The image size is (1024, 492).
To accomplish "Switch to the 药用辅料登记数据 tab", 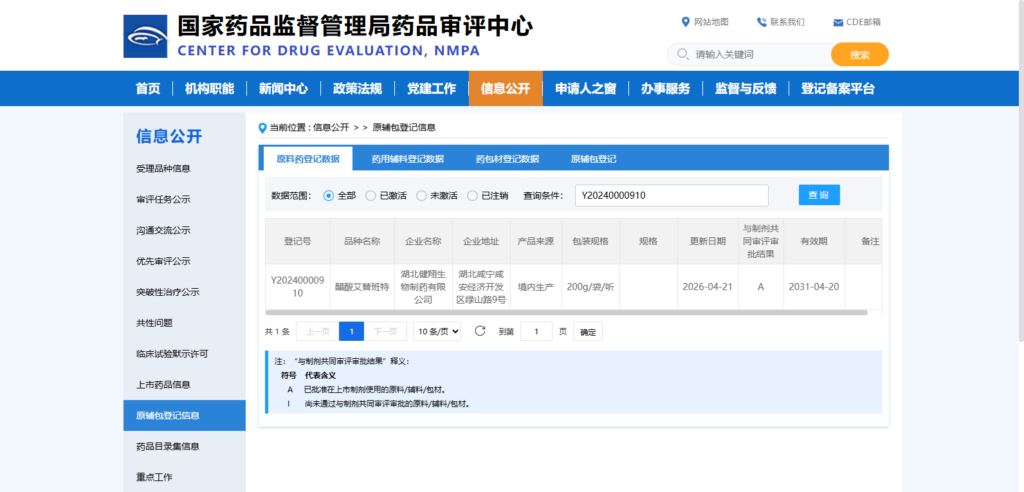I will click(407, 158).
